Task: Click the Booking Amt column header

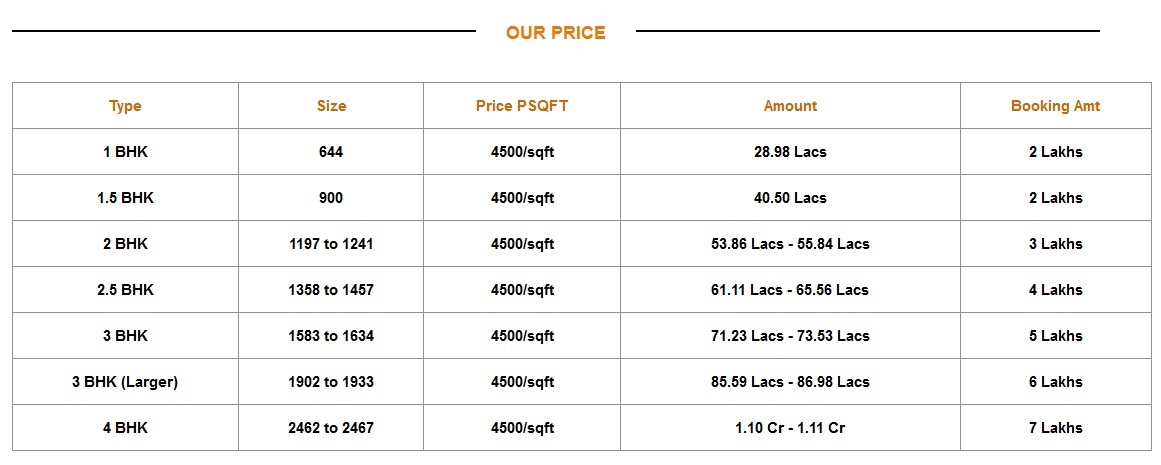Action: pos(1055,106)
